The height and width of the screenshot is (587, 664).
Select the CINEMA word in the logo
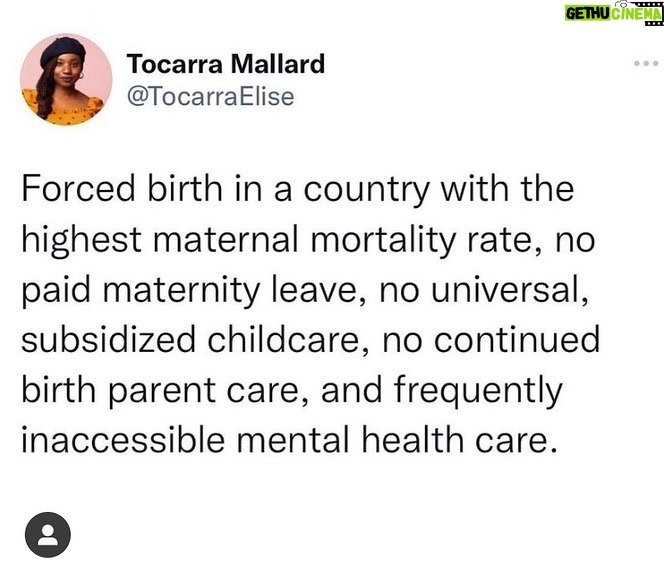635,14
